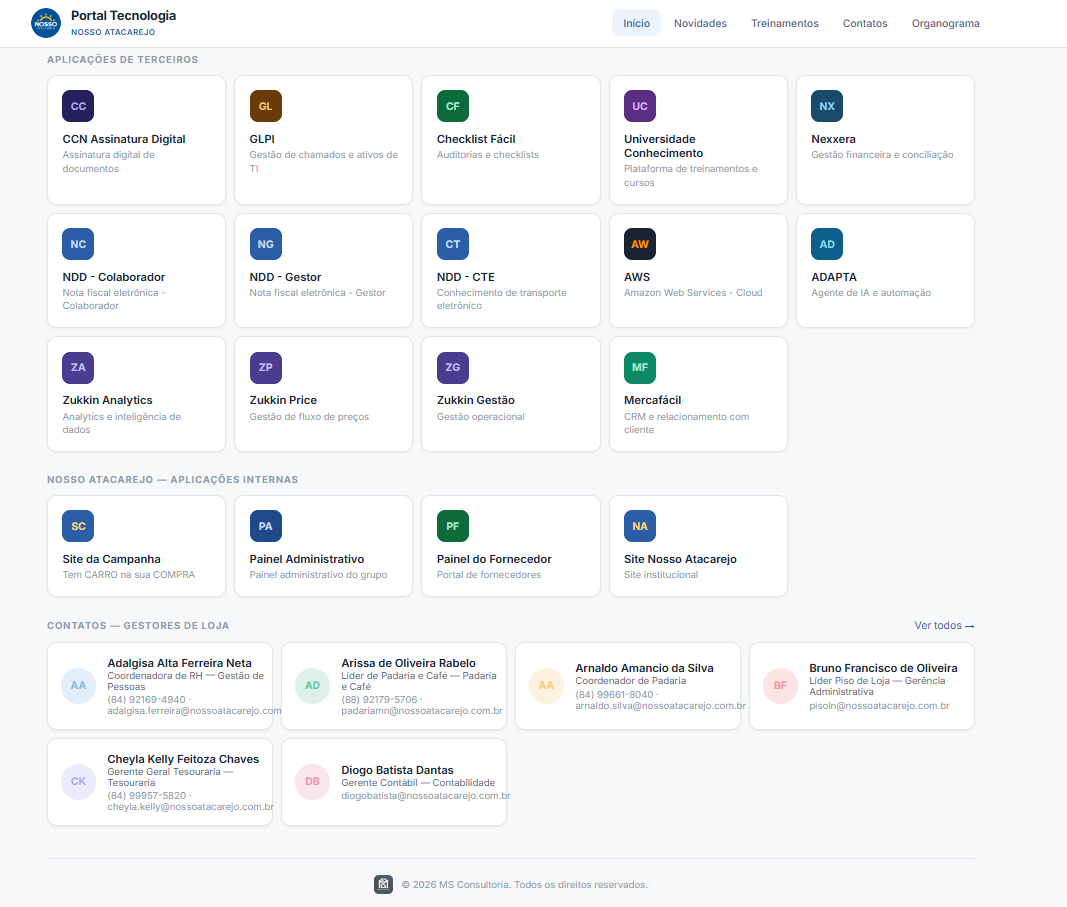Click email adalgisa.ferreira@nossoatacarejo.com
The height and width of the screenshot is (907, 1067).
pos(194,710)
